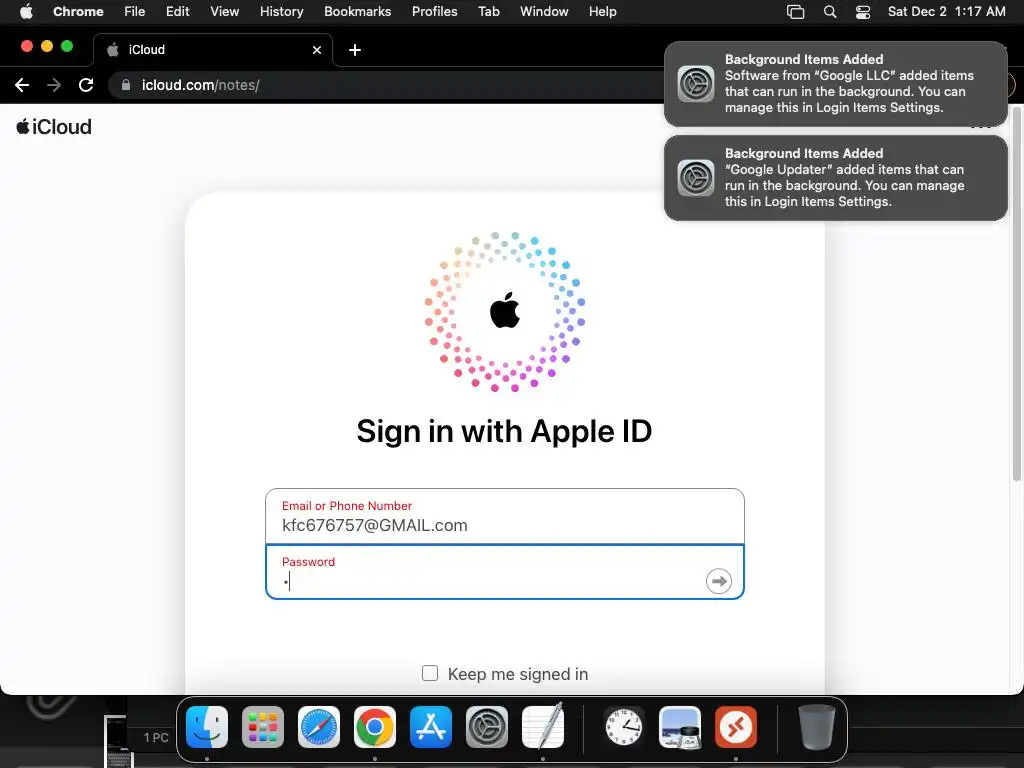Image resolution: width=1024 pixels, height=768 pixels.
Task: Click the date and time in menu bar
Action: pos(946,11)
